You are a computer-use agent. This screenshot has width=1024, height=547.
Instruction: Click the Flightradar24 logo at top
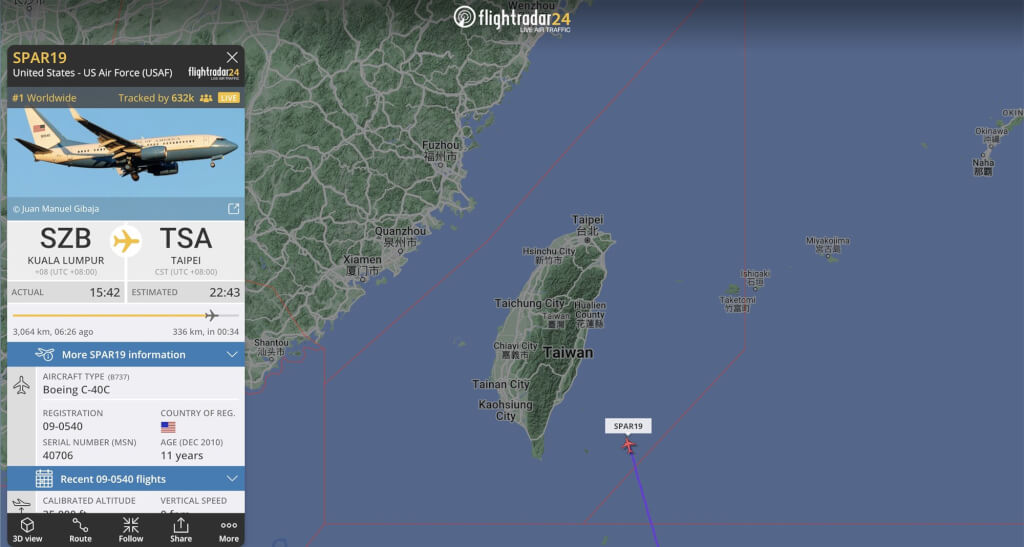(x=512, y=18)
